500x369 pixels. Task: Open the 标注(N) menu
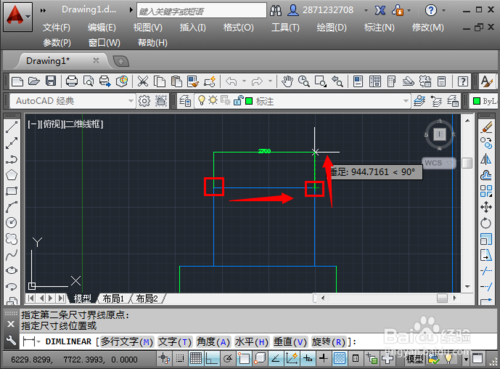click(x=379, y=27)
